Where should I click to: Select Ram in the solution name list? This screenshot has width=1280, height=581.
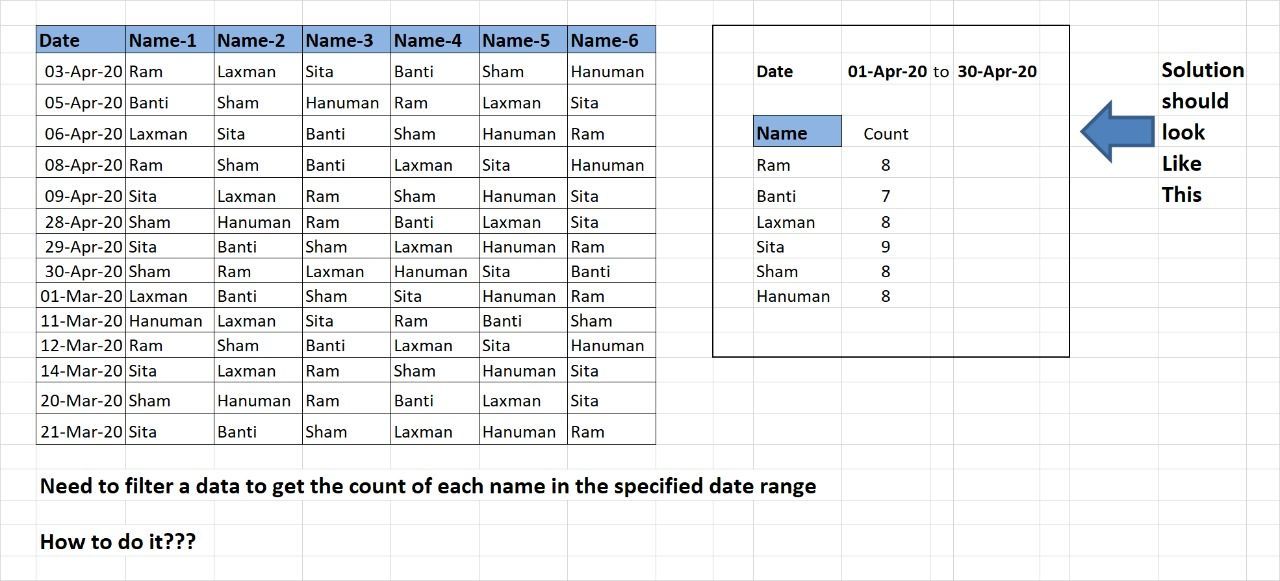tap(773, 165)
